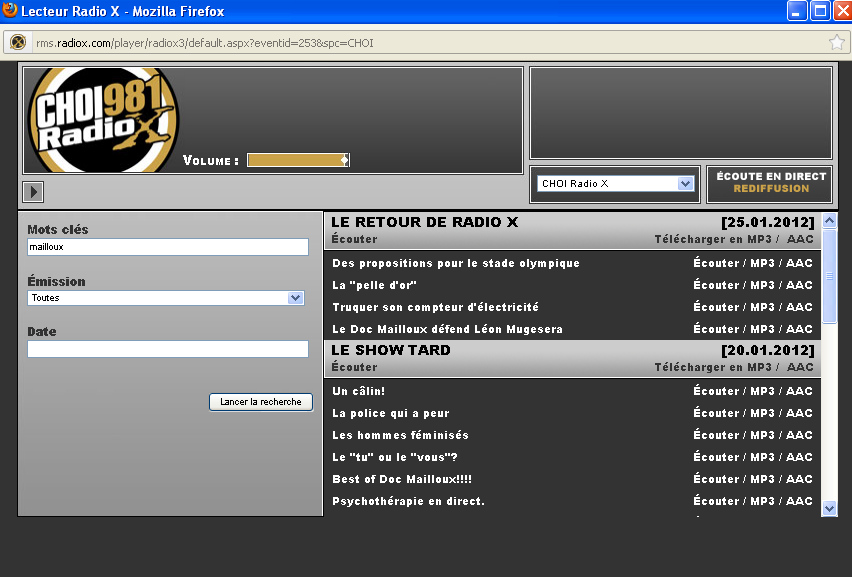Close the Lecteur Radio X window
852x577 pixels.
click(842, 11)
